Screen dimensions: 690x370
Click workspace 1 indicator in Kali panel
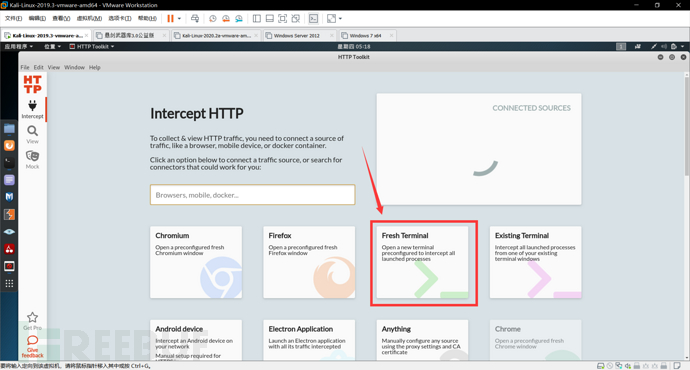(x=621, y=46)
